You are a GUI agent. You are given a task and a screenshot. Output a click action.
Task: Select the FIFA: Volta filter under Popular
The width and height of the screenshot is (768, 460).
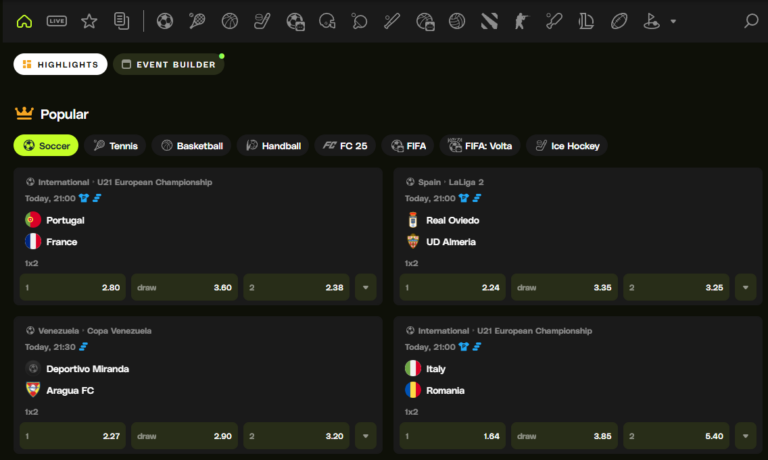pos(480,145)
